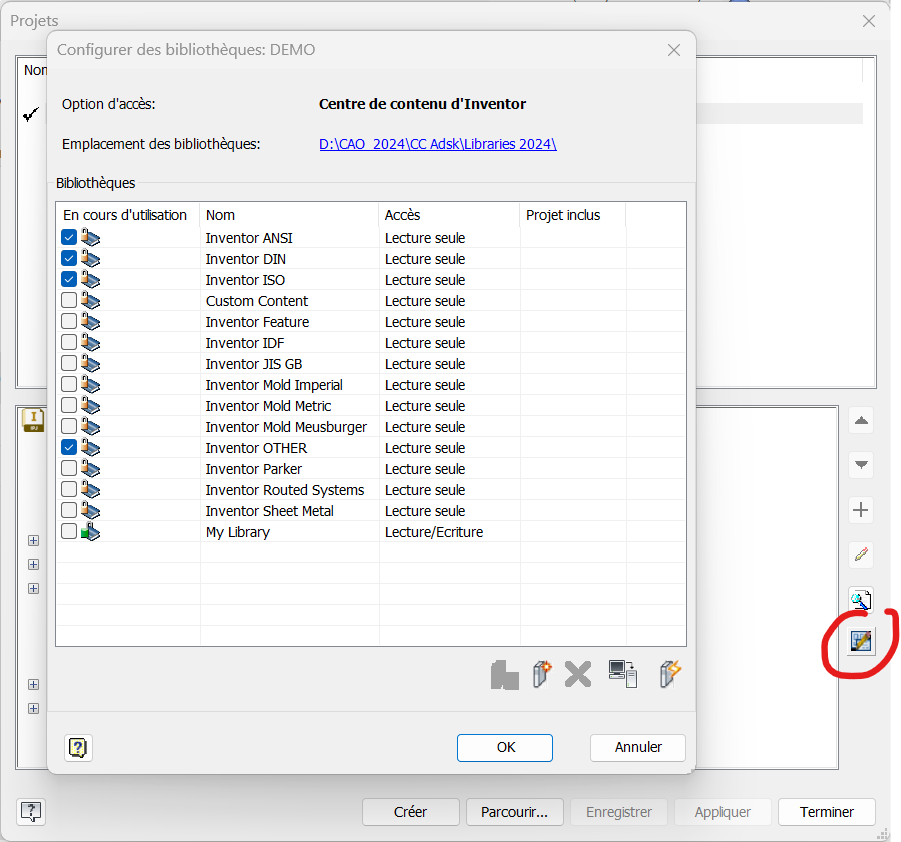
Task: Uncheck the Inventor ANSI library checkbox
Action: point(69,238)
